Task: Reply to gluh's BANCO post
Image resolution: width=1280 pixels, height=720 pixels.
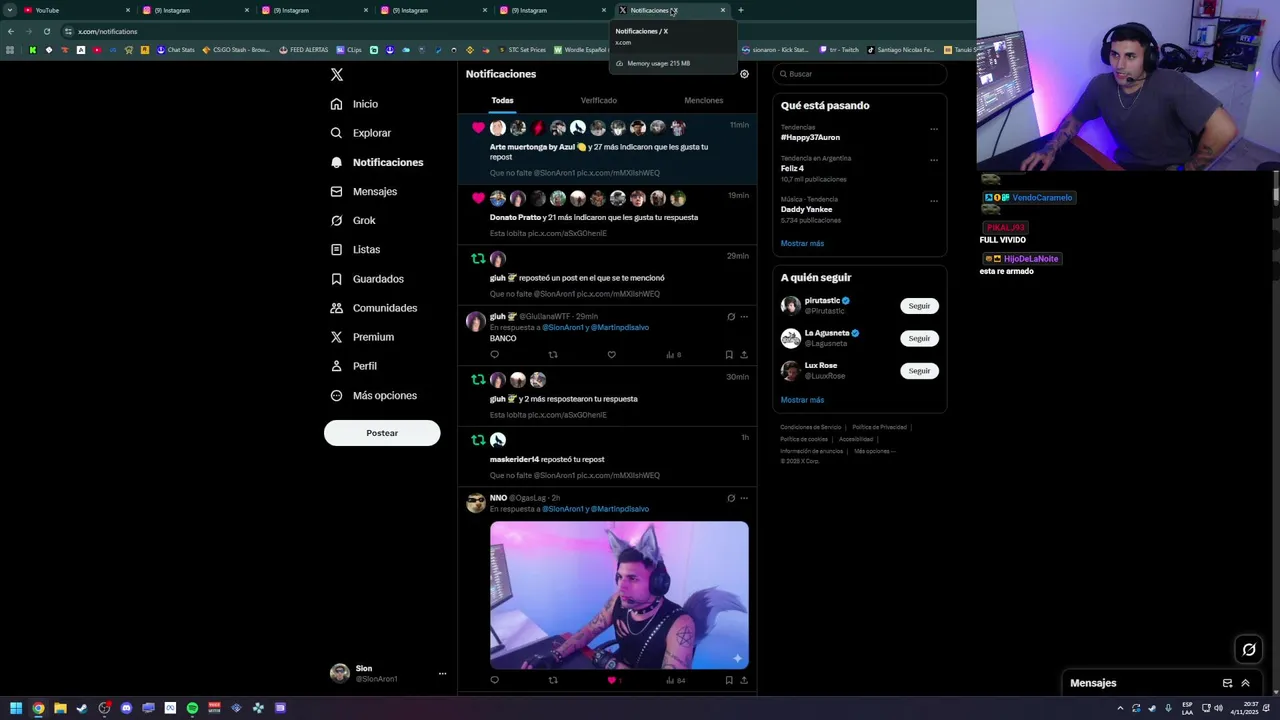Action: (494, 354)
